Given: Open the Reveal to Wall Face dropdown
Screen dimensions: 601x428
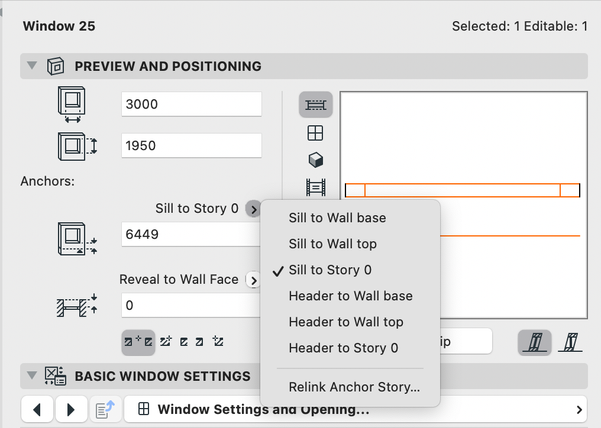Looking at the screenshot, I should [x=253, y=280].
